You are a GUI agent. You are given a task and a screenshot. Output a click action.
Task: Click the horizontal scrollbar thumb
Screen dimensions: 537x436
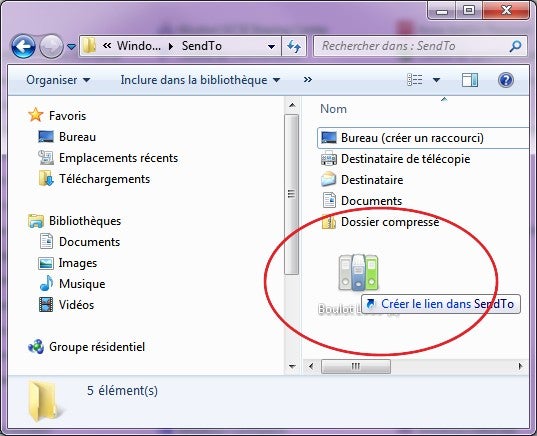pyautogui.click(x=355, y=366)
